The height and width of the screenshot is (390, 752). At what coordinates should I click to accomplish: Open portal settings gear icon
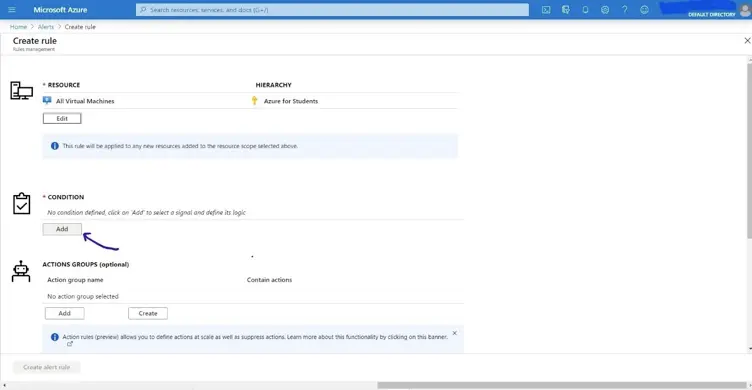coord(605,10)
